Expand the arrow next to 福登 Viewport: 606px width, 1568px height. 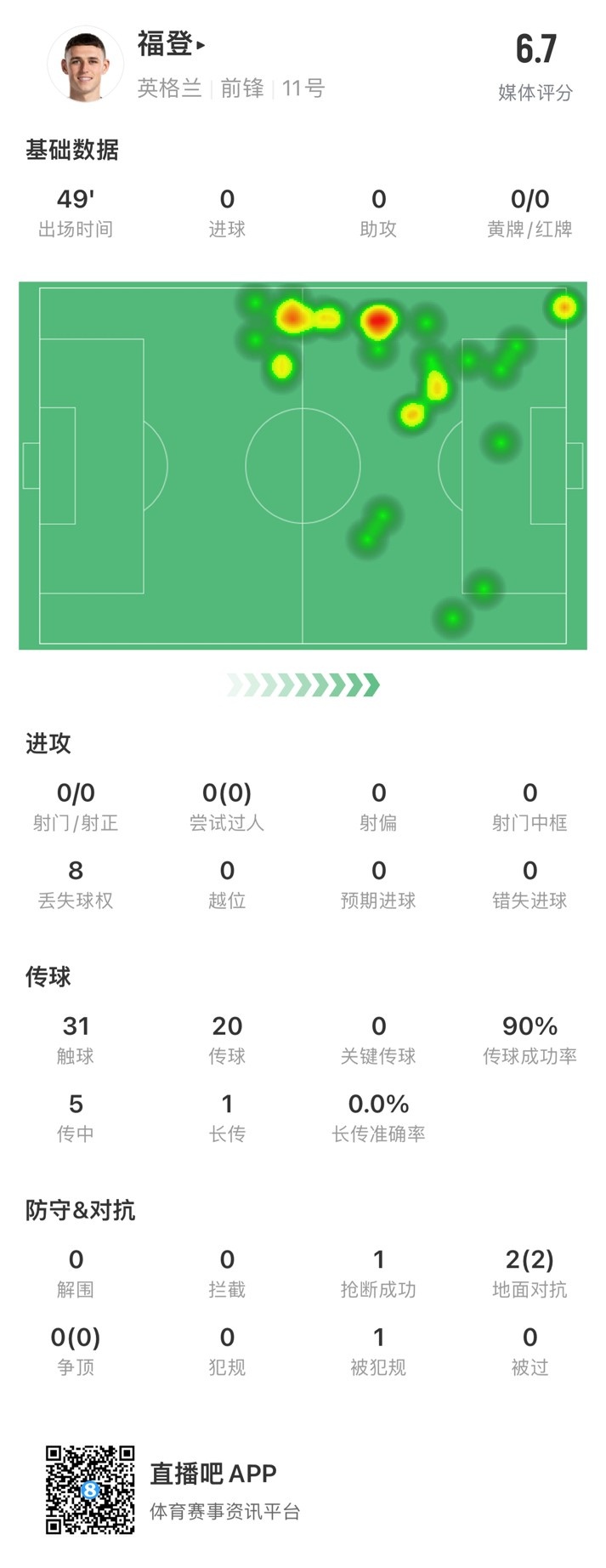tap(201, 45)
